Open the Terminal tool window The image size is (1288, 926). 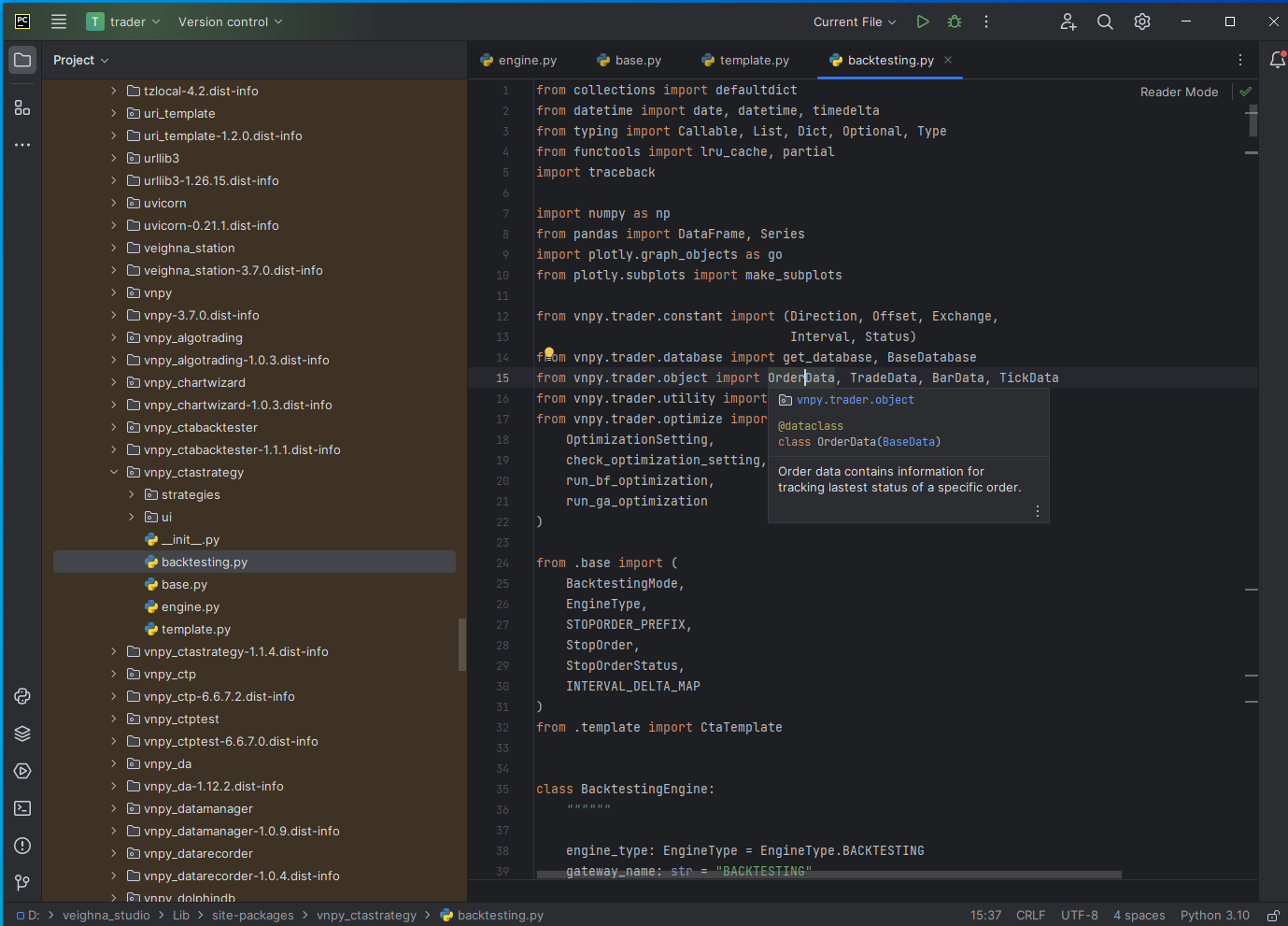(x=22, y=808)
